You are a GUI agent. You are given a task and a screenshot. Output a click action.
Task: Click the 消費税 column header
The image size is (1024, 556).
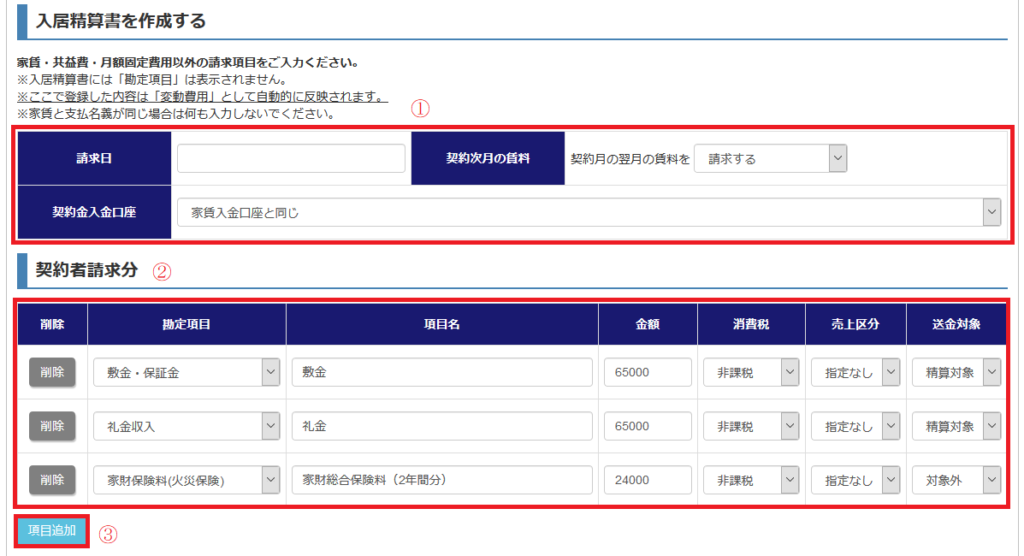(x=751, y=324)
